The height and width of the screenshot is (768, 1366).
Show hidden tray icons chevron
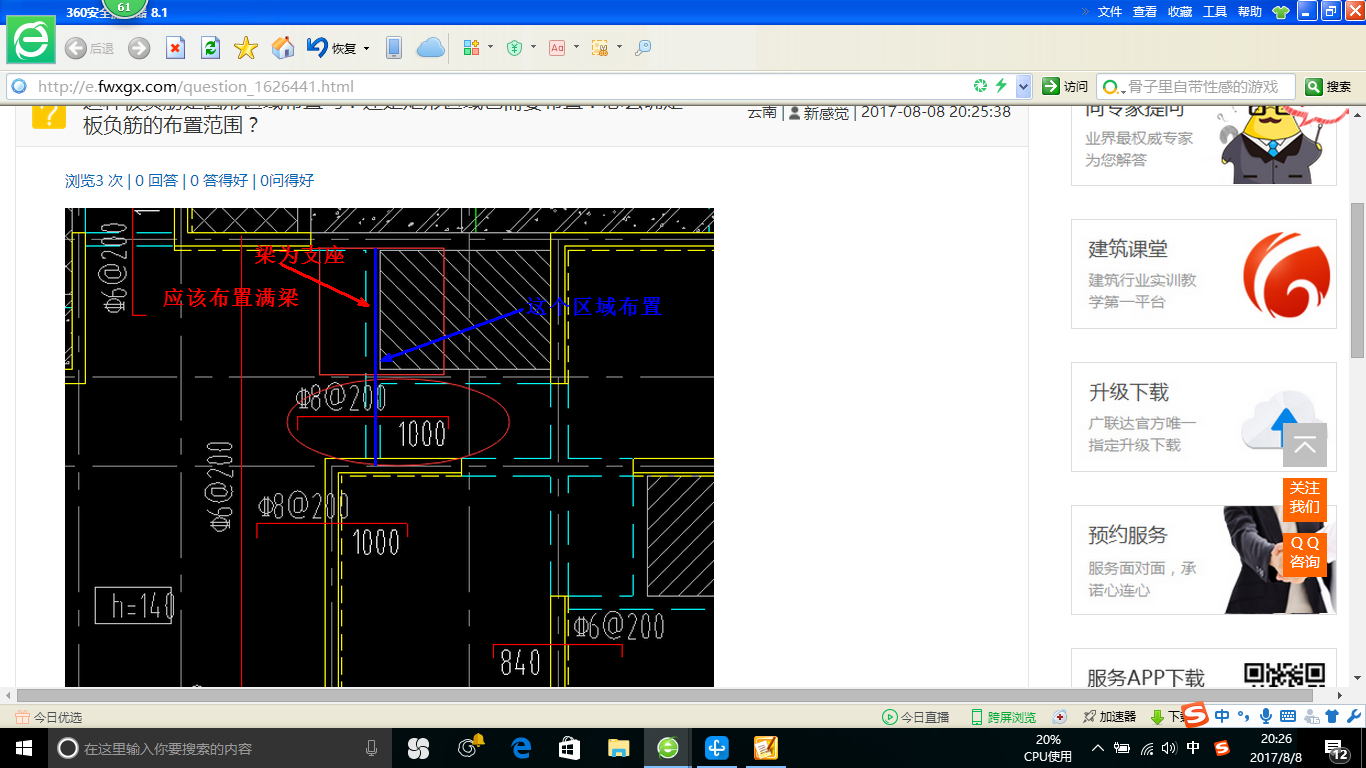1098,748
